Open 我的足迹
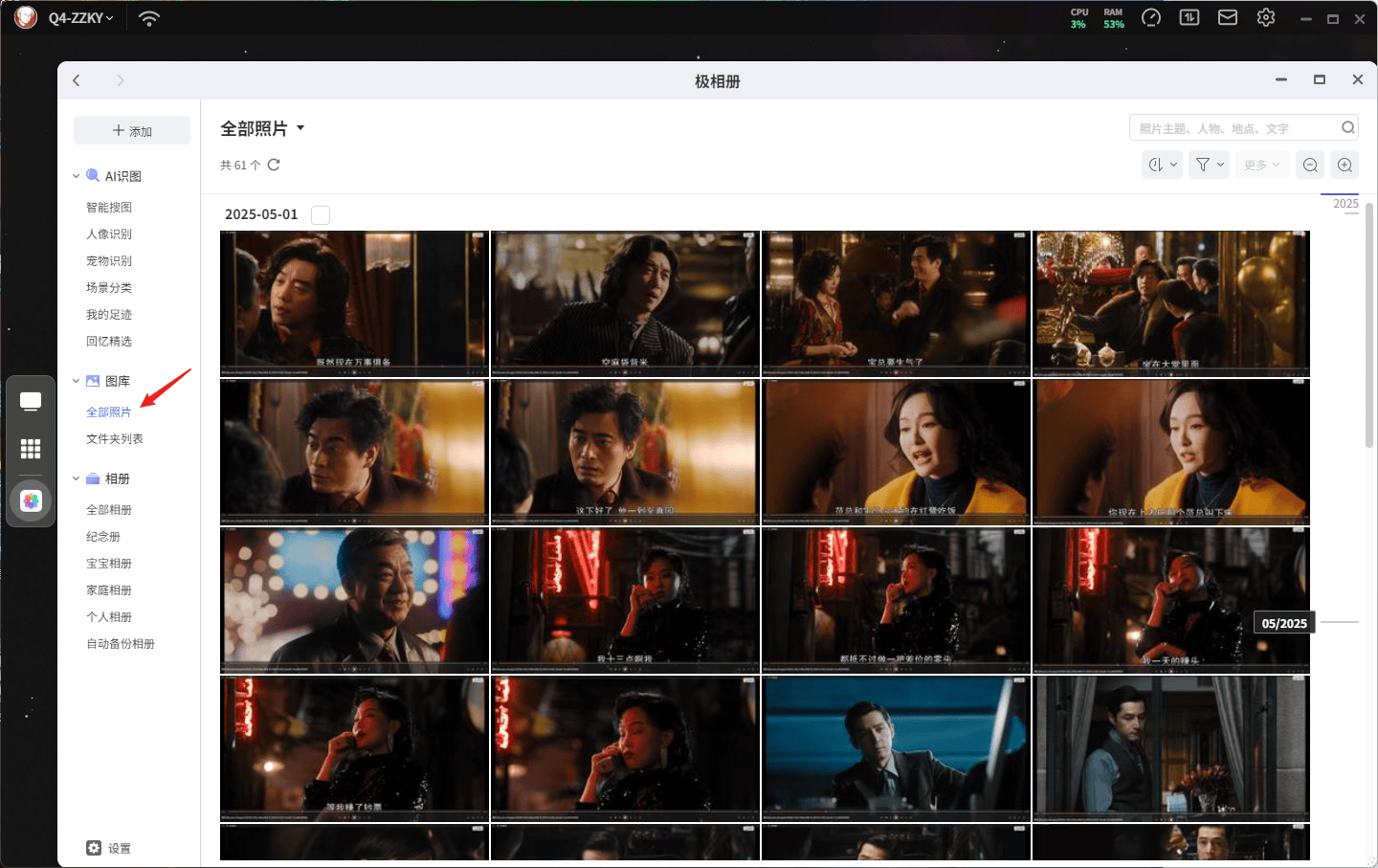 pos(109,314)
